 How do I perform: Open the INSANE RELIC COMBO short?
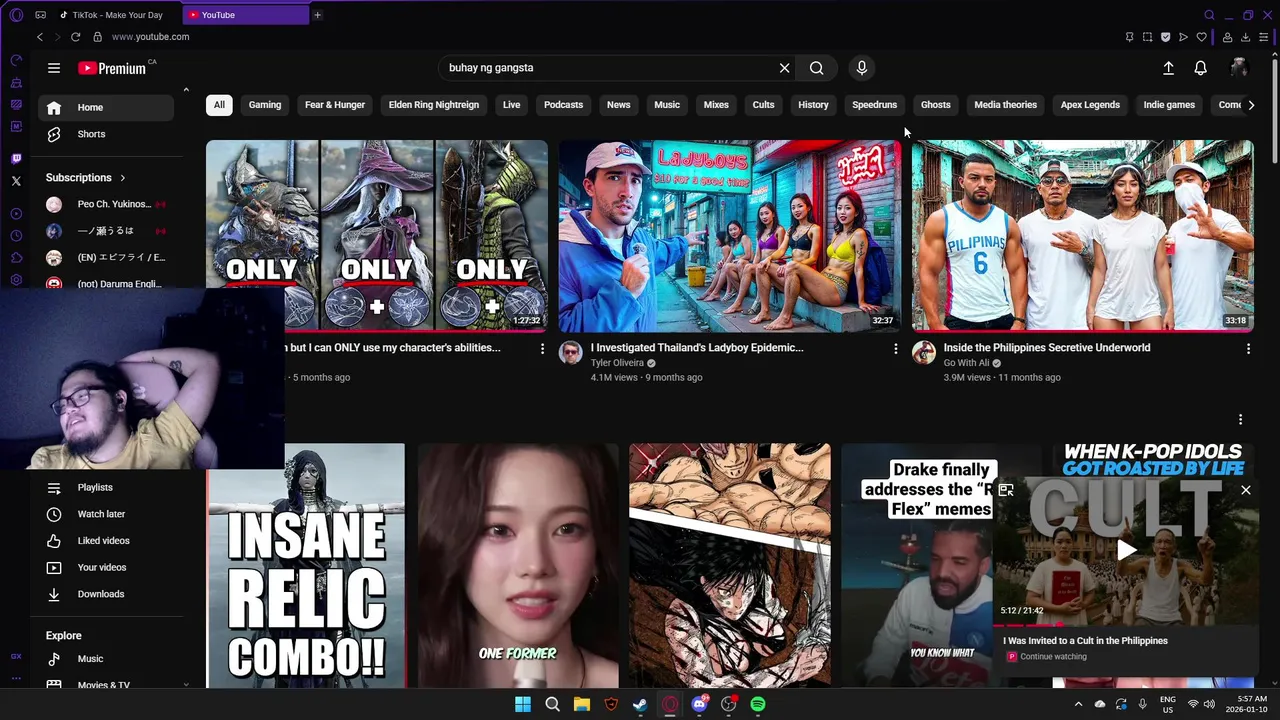(306, 566)
